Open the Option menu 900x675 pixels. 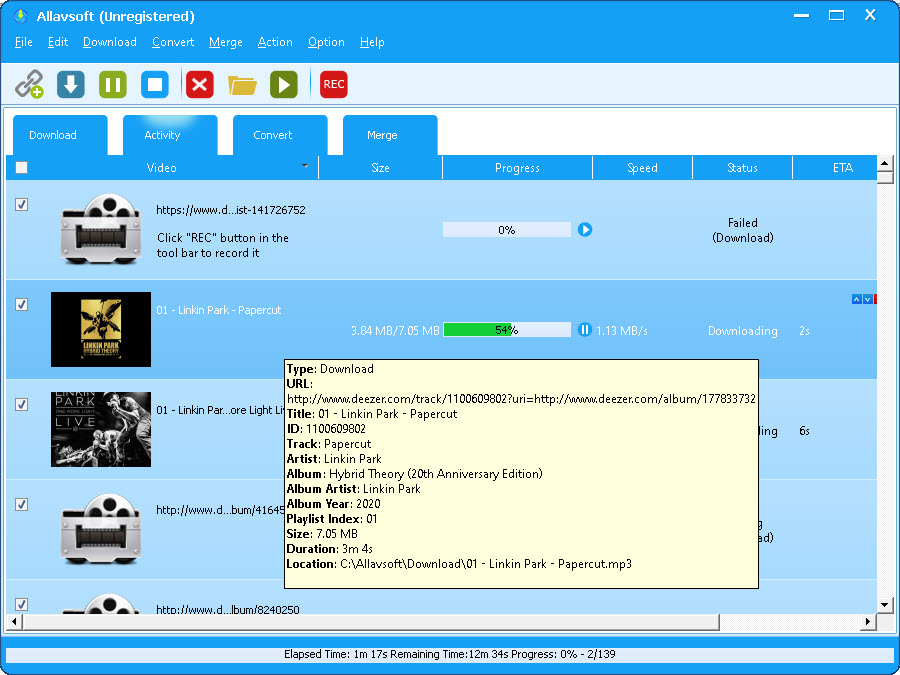[x=326, y=42]
